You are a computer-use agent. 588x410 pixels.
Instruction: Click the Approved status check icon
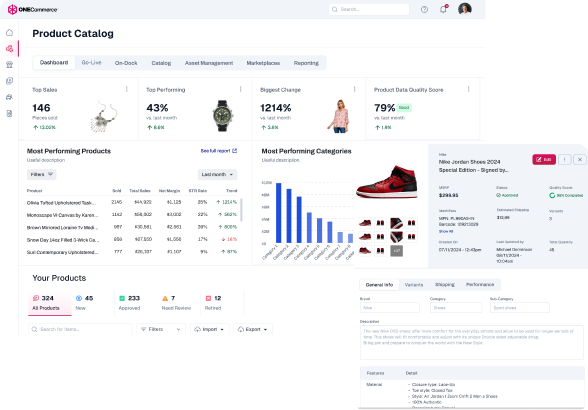(498, 195)
